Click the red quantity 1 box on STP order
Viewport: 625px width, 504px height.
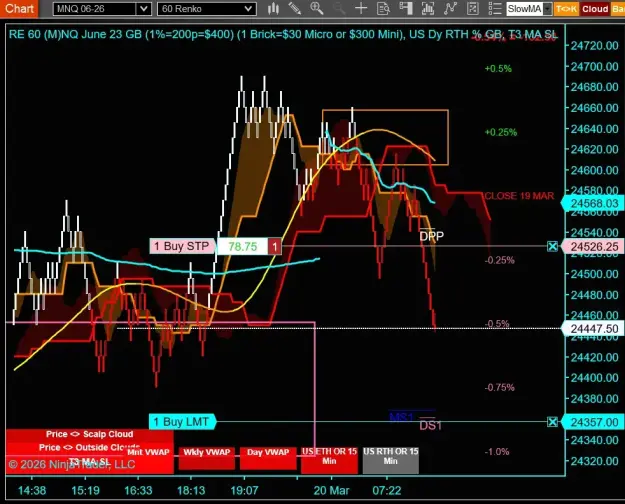(x=274, y=246)
